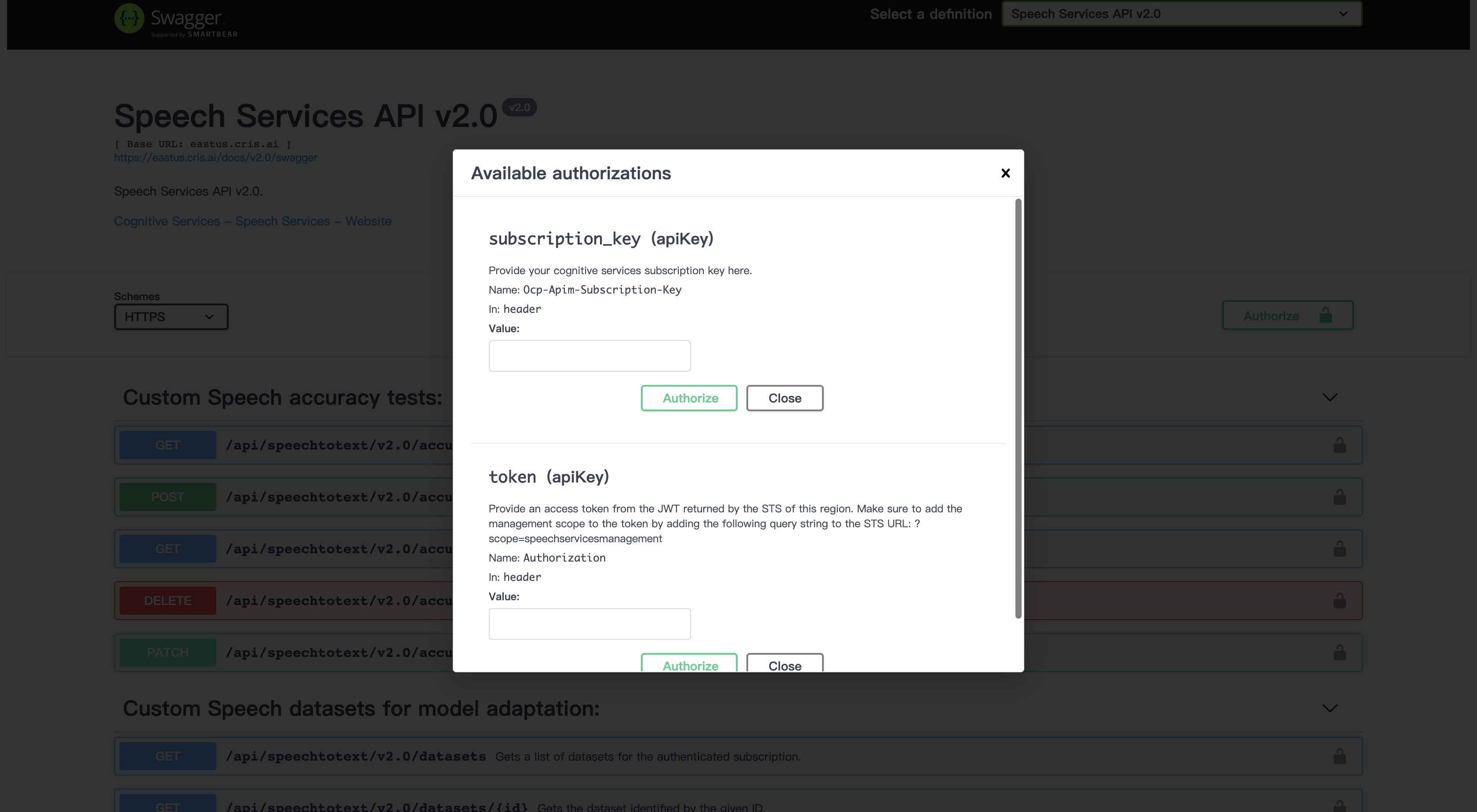Focus the subscription_key Value input field
The height and width of the screenshot is (812, 1477).
589,356
